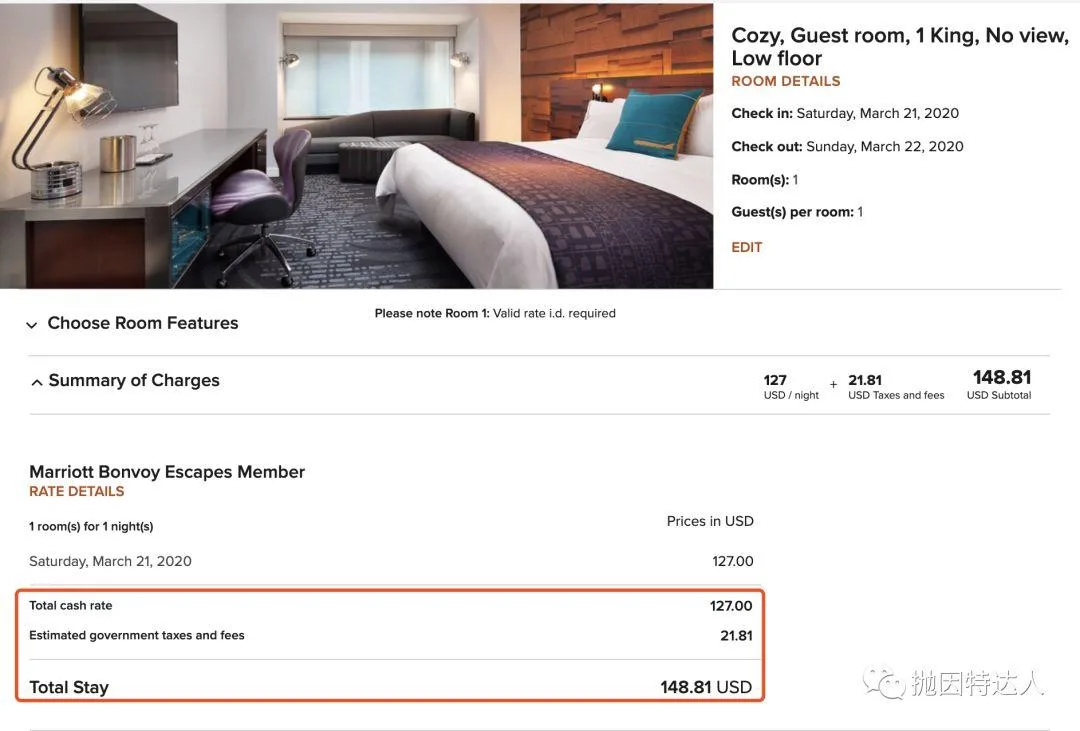
Task: Click the Total cash rate row
Action: (391, 606)
